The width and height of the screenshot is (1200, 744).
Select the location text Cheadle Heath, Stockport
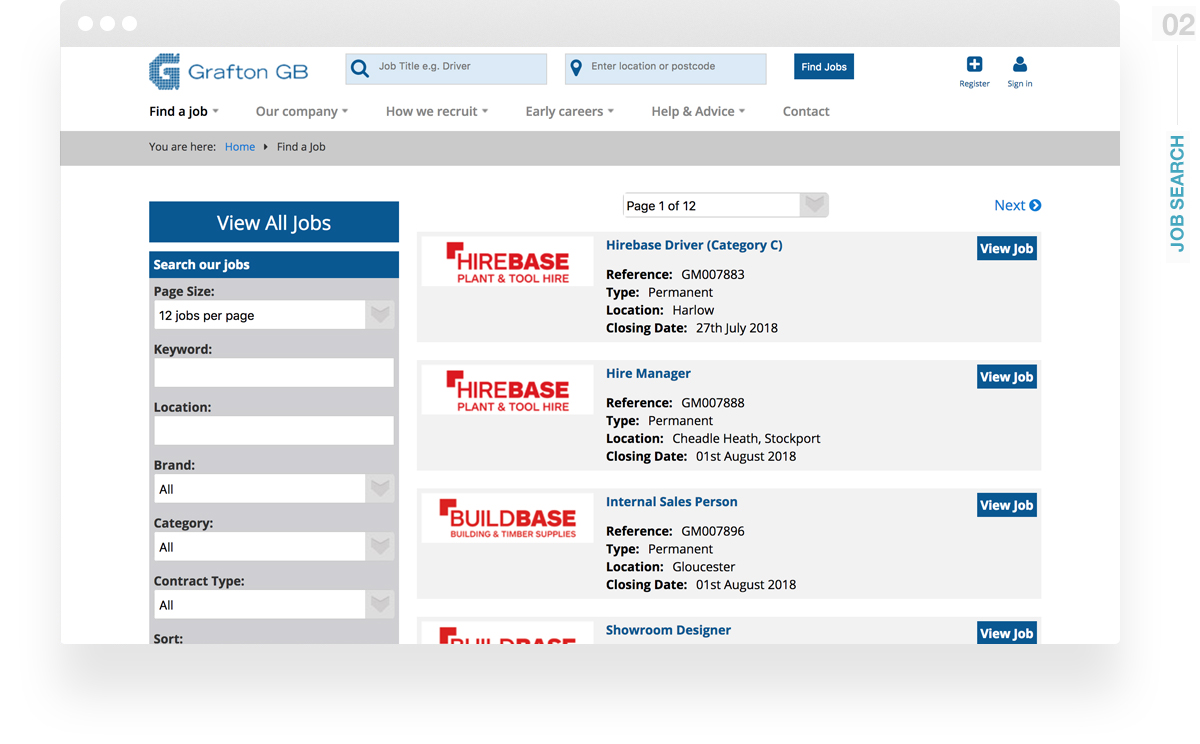tap(746, 439)
